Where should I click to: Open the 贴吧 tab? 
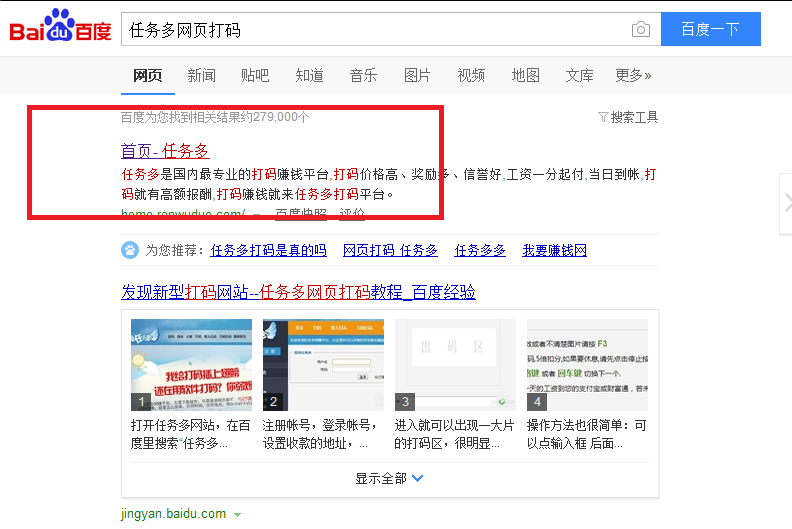(x=255, y=75)
